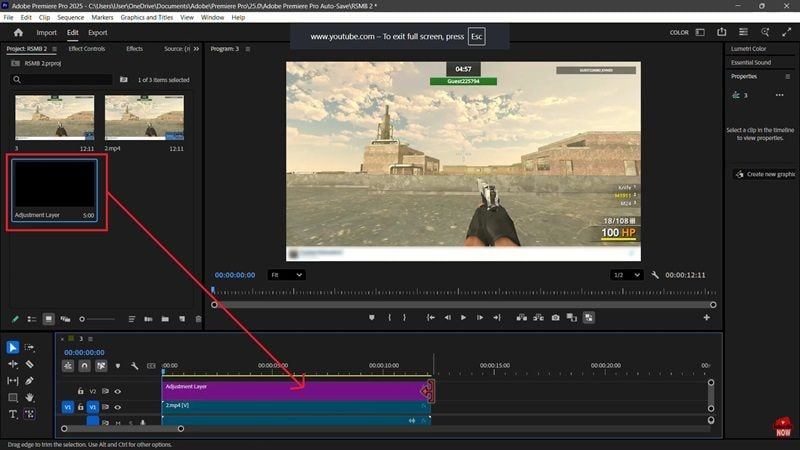The width and height of the screenshot is (800, 450).
Task: Toggle lock on track V2
Action: point(81,391)
